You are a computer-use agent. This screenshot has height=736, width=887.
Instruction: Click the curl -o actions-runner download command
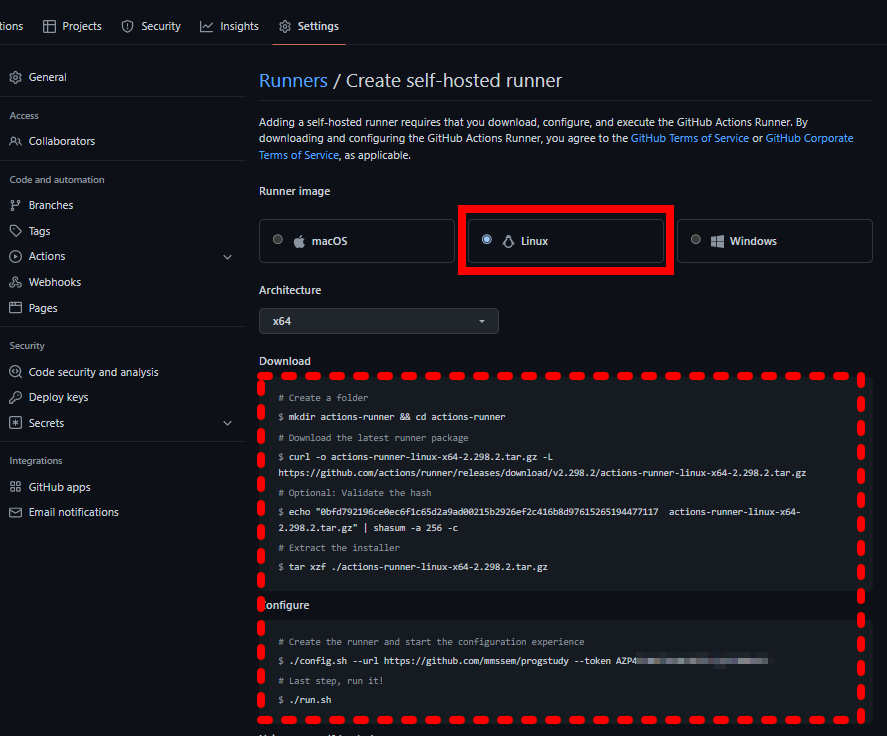(415, 457)
